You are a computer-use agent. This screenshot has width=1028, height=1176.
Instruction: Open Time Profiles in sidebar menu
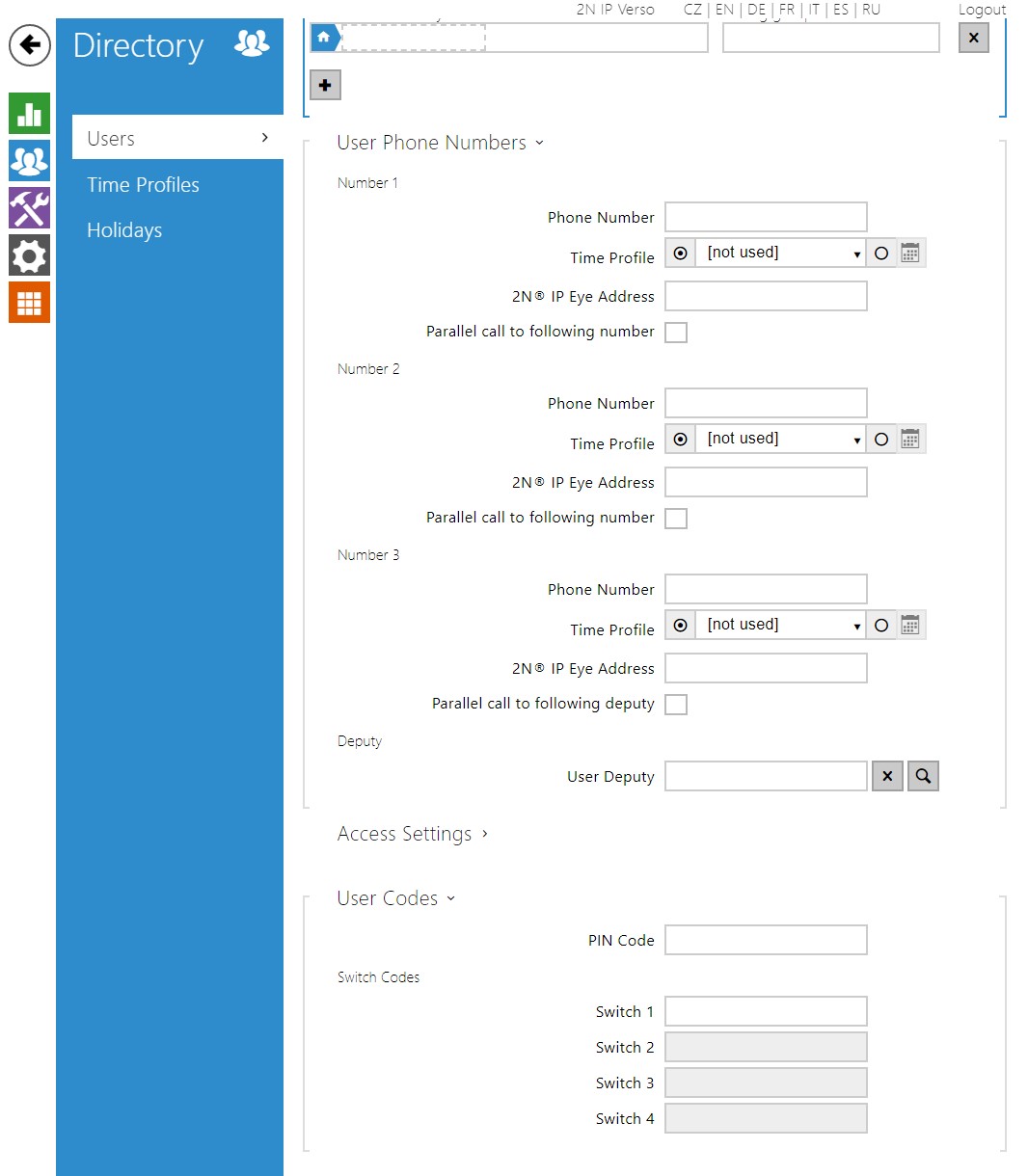pos(143,185)
